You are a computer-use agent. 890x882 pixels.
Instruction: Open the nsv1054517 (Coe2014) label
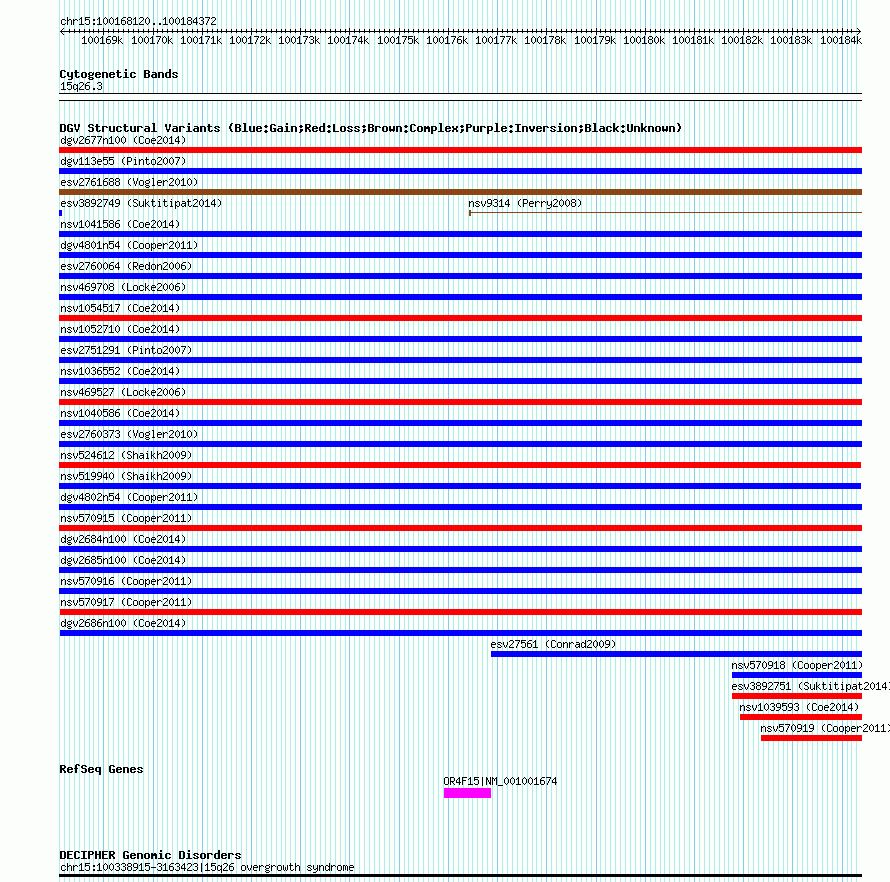pos(120,308)
